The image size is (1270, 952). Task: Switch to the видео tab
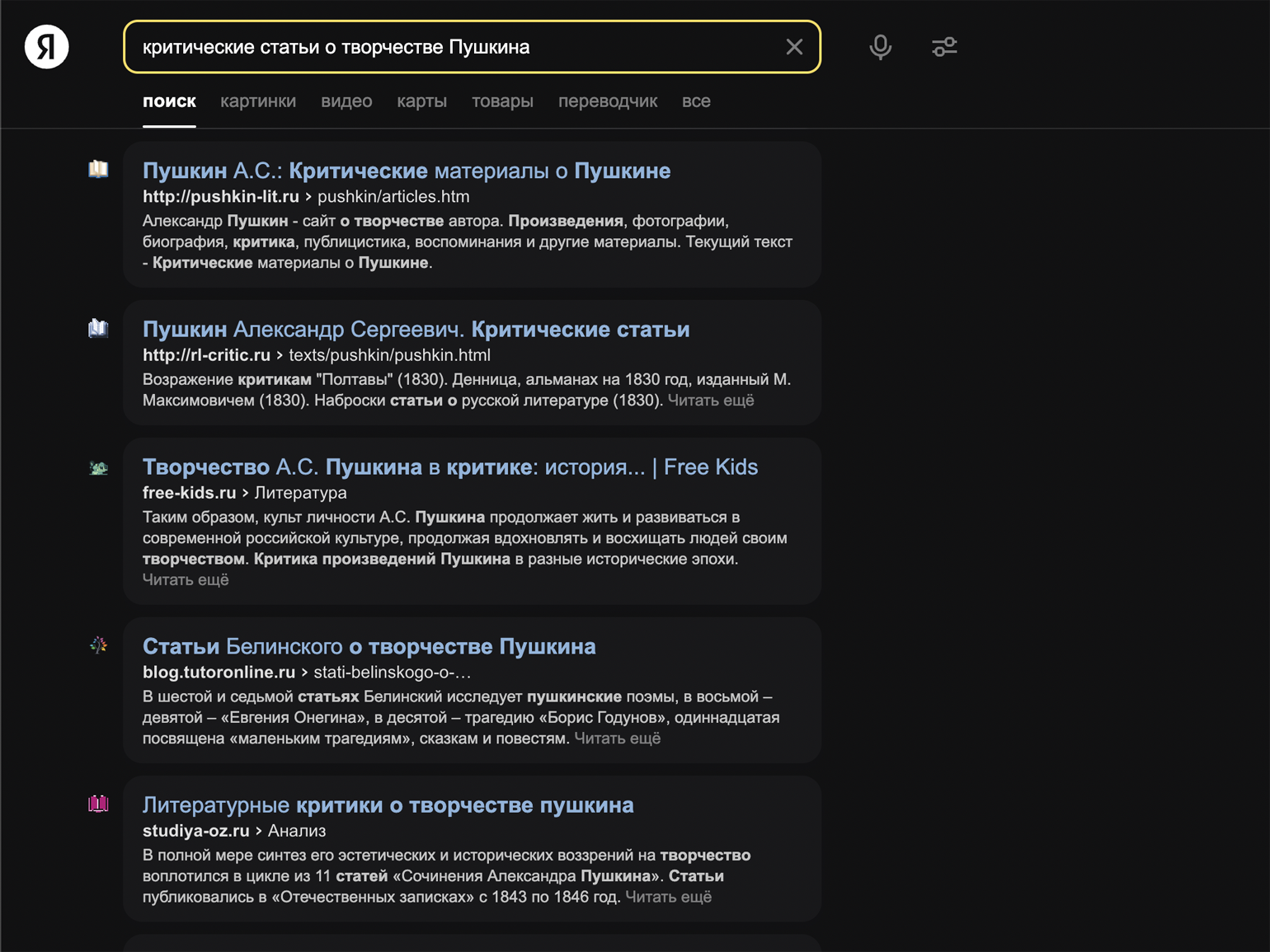tap(346, 101)
